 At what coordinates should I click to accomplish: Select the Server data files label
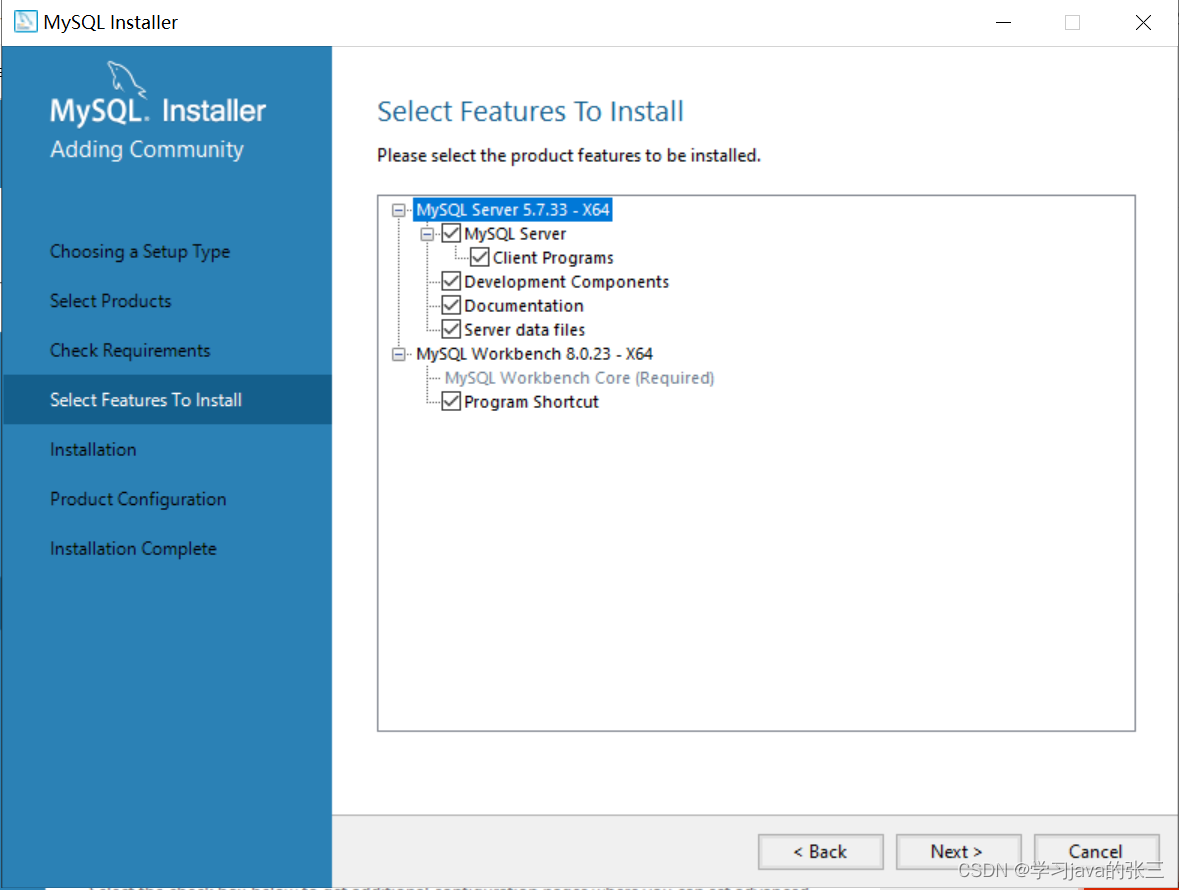pyautogui.click(x=524, y=330)
